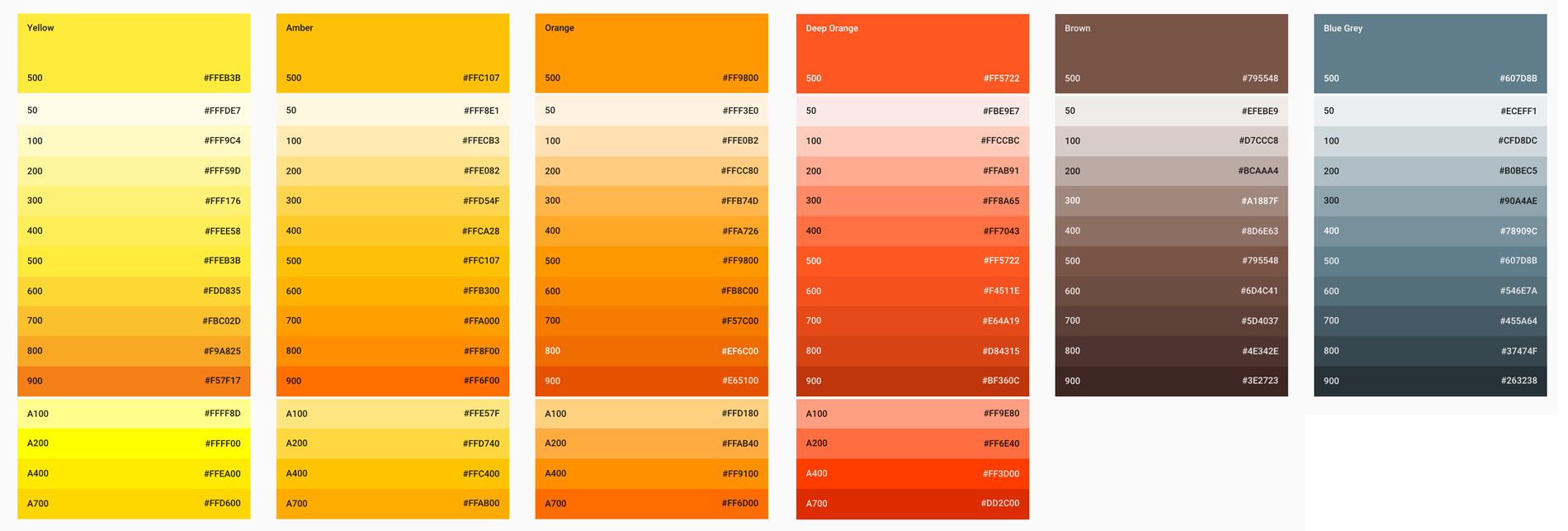
Task: Choose the Orange 800 #EF6C00 color row
Action: pyautogui.click(x=651, y=351)
